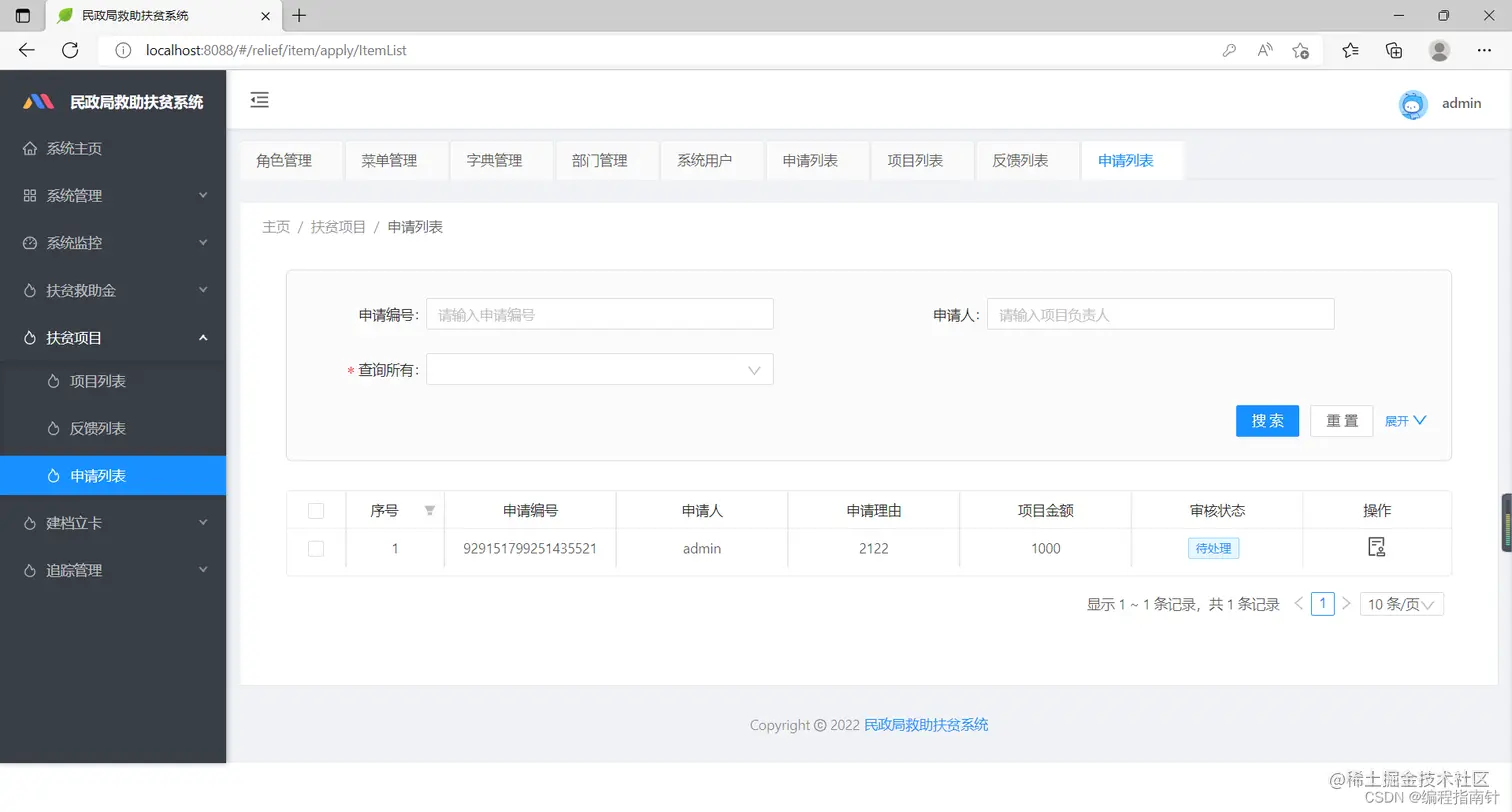Add this page to favorites with the star-plus icon
Image resolution: width=1512 pixels, height=812 pixels.
coord(1301,50)
